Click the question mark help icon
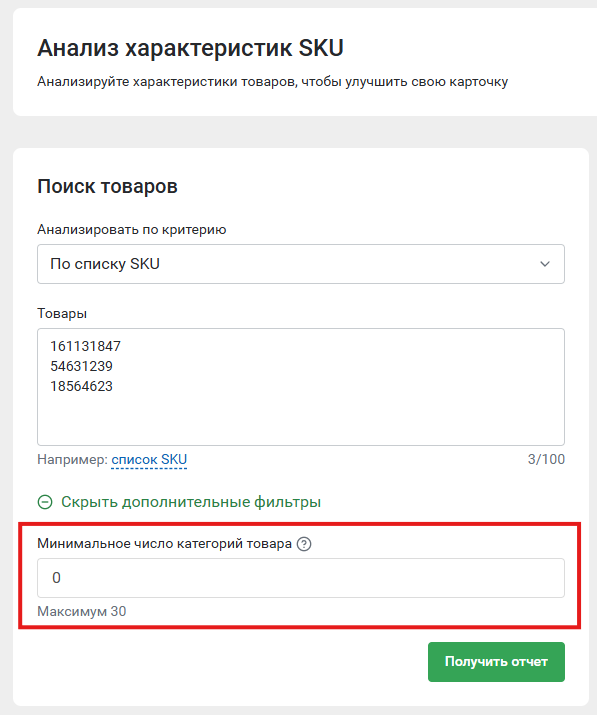The image size is (597, 715). point(304,544)
